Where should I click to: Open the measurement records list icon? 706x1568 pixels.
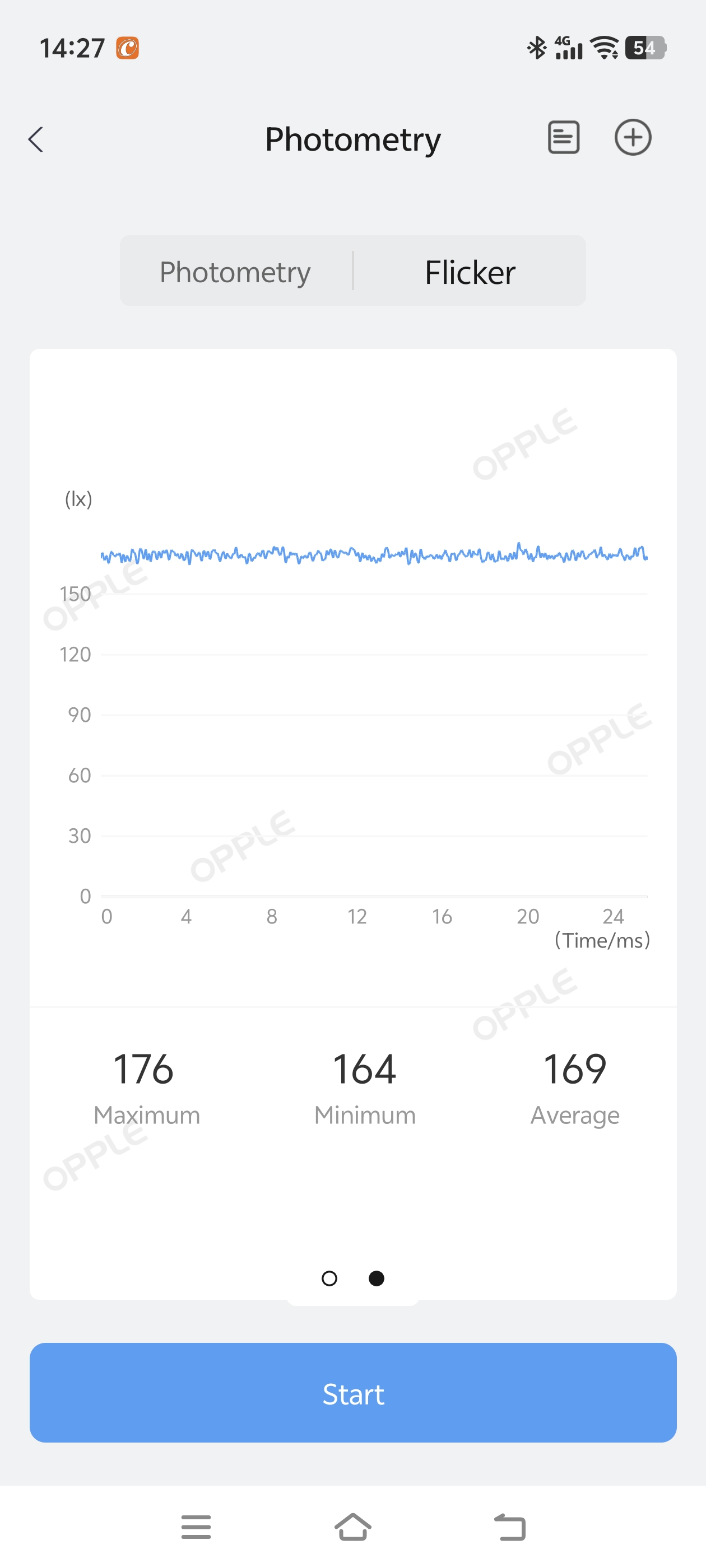coord(564,138)
